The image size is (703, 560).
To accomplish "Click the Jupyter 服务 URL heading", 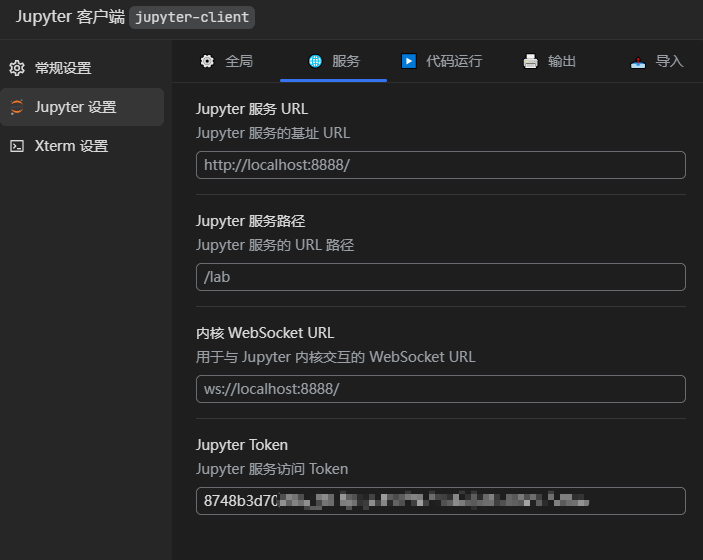I will (x=252, y=109).
